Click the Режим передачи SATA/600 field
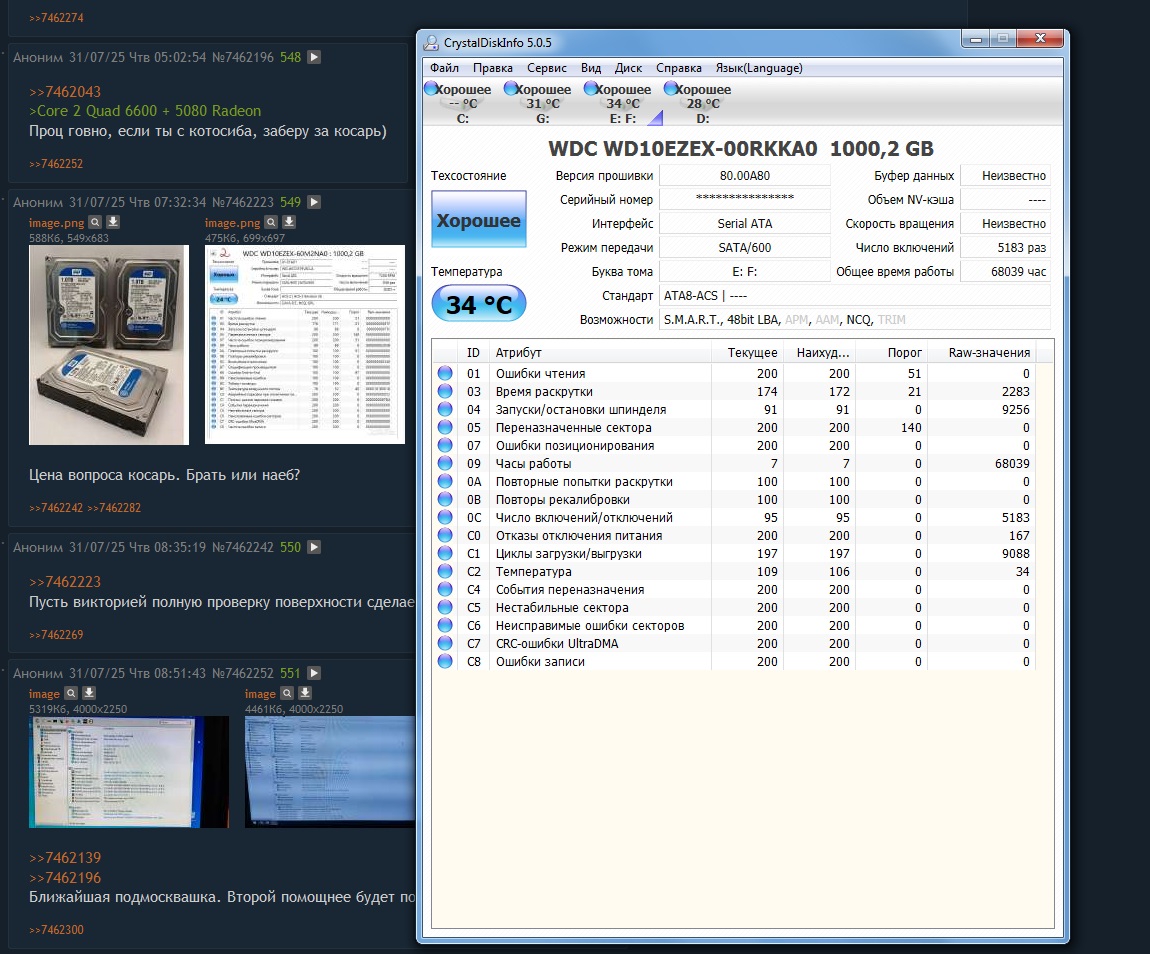 click(744, 247)
